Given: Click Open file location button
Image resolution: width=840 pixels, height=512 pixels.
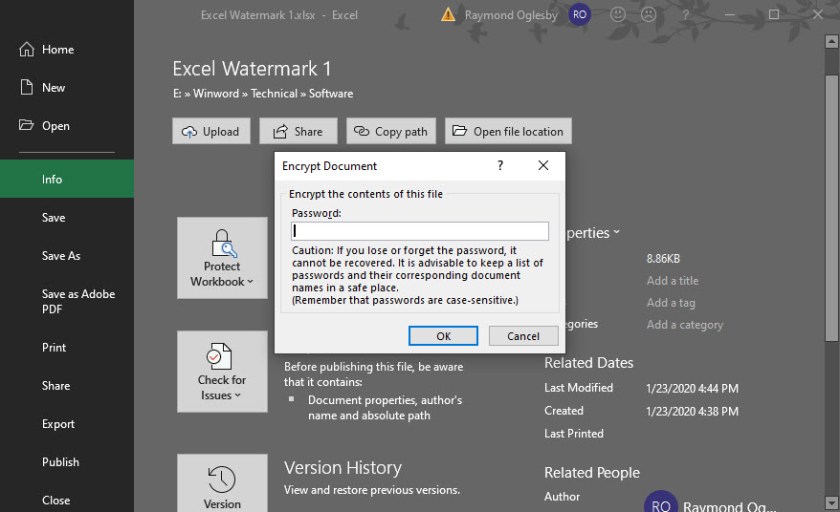Looking at the screenshot, I should [x=508, y=131].
